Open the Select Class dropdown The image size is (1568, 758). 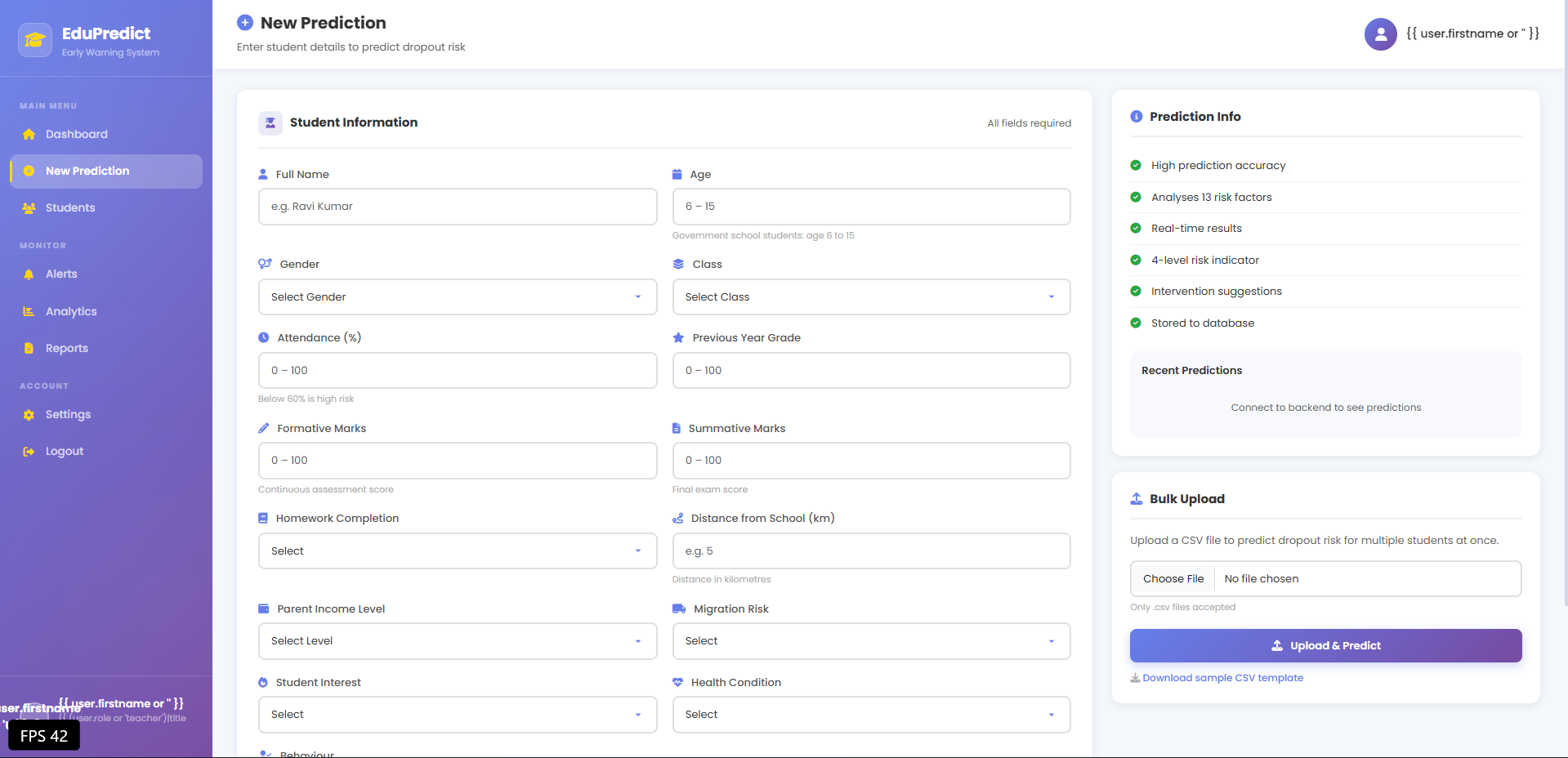coord(871,297)
